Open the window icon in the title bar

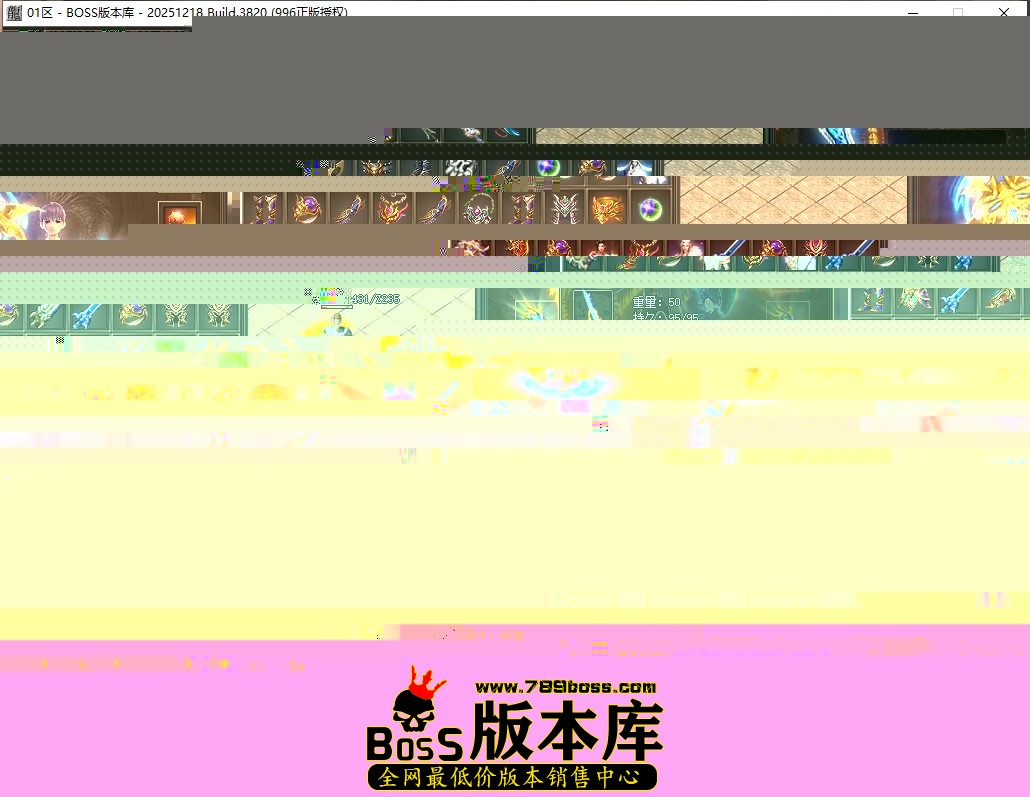pyautogui.click(x=14, y=12)
